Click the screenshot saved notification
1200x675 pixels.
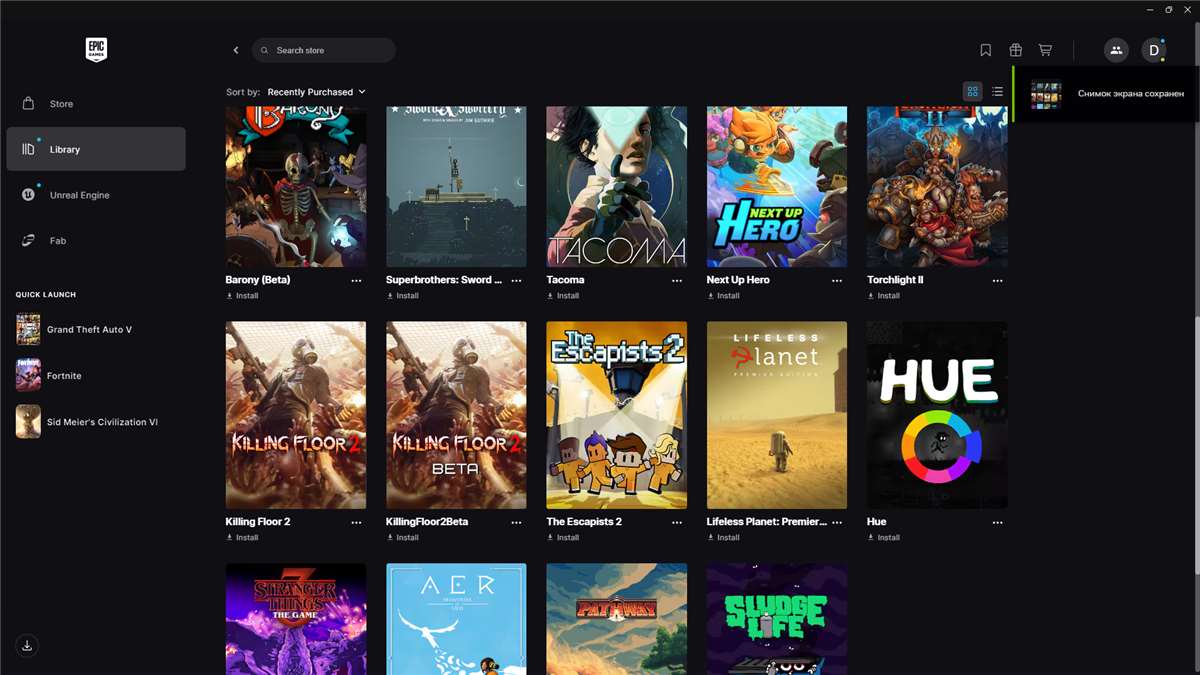tap(1106, 94)
